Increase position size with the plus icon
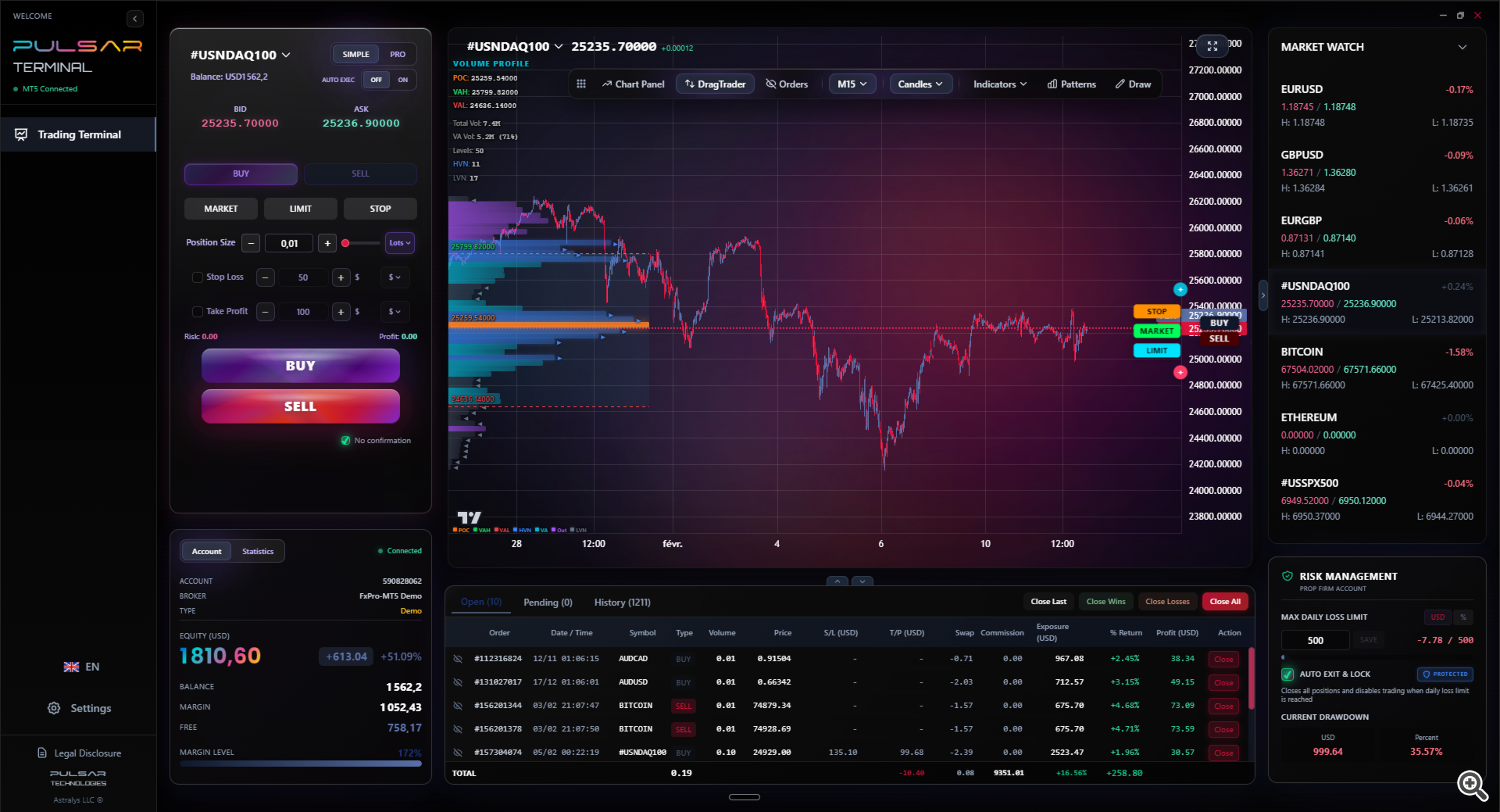 tap(327, 243)
